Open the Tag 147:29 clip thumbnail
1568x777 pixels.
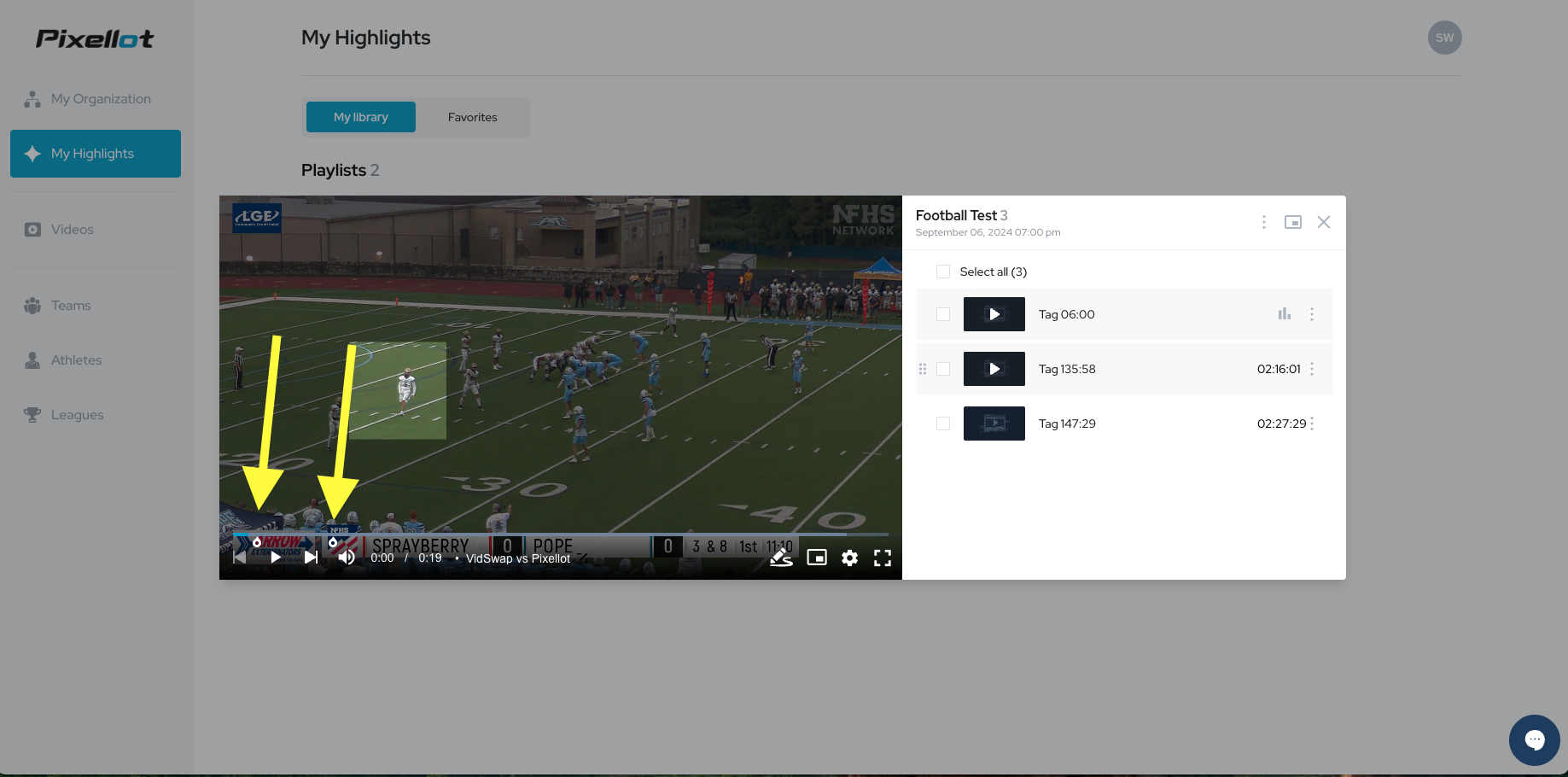click(994, 424)
